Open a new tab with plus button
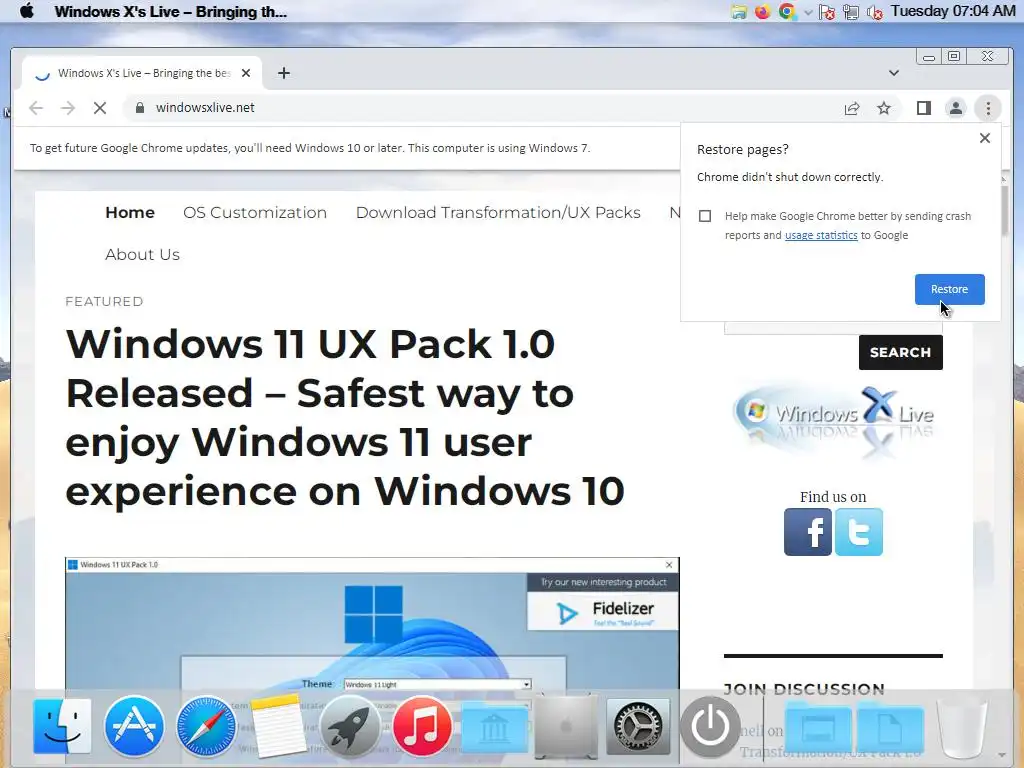 click(x=283, y=73)
